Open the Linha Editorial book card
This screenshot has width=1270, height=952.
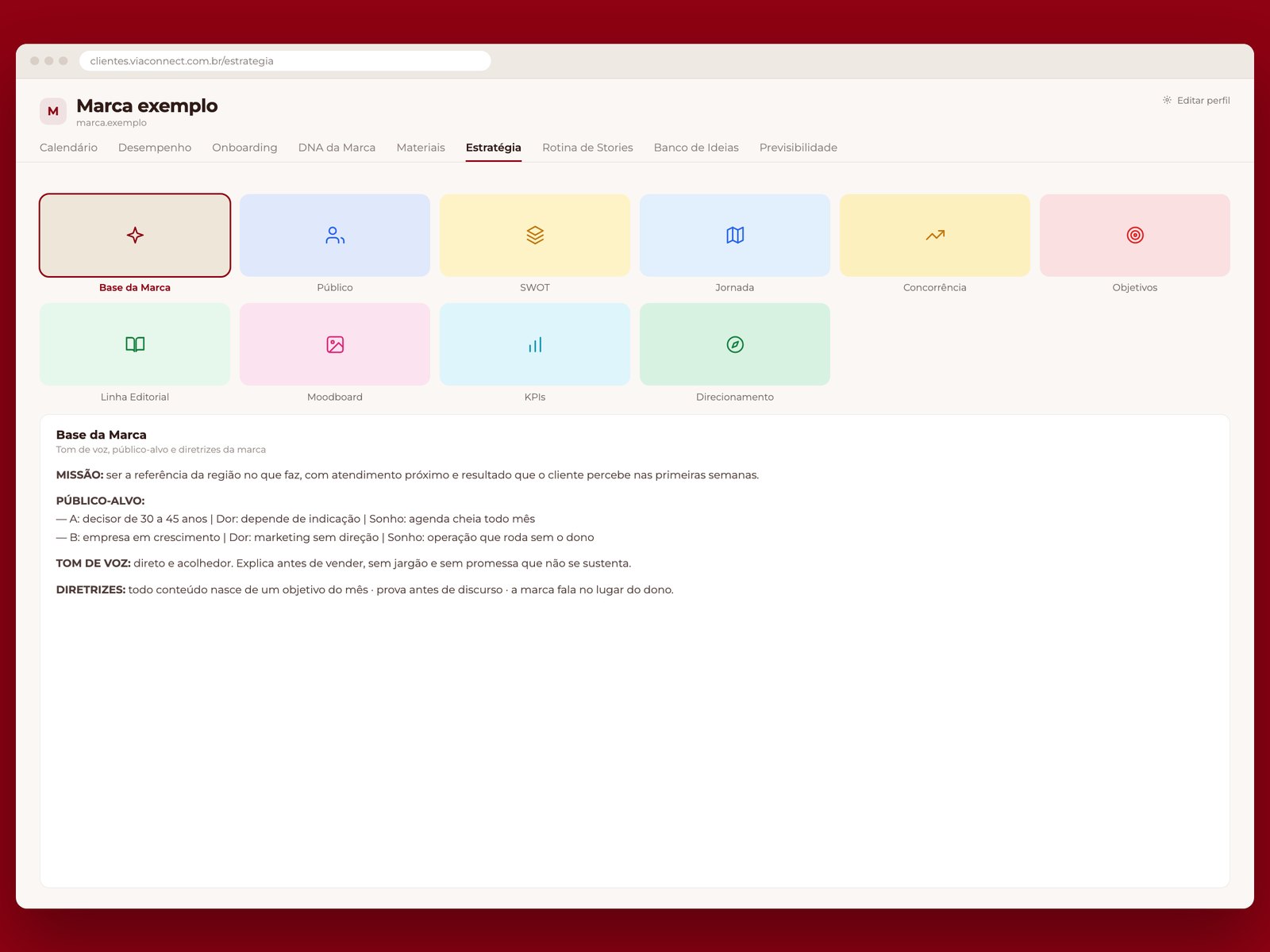tap(135, 344)
